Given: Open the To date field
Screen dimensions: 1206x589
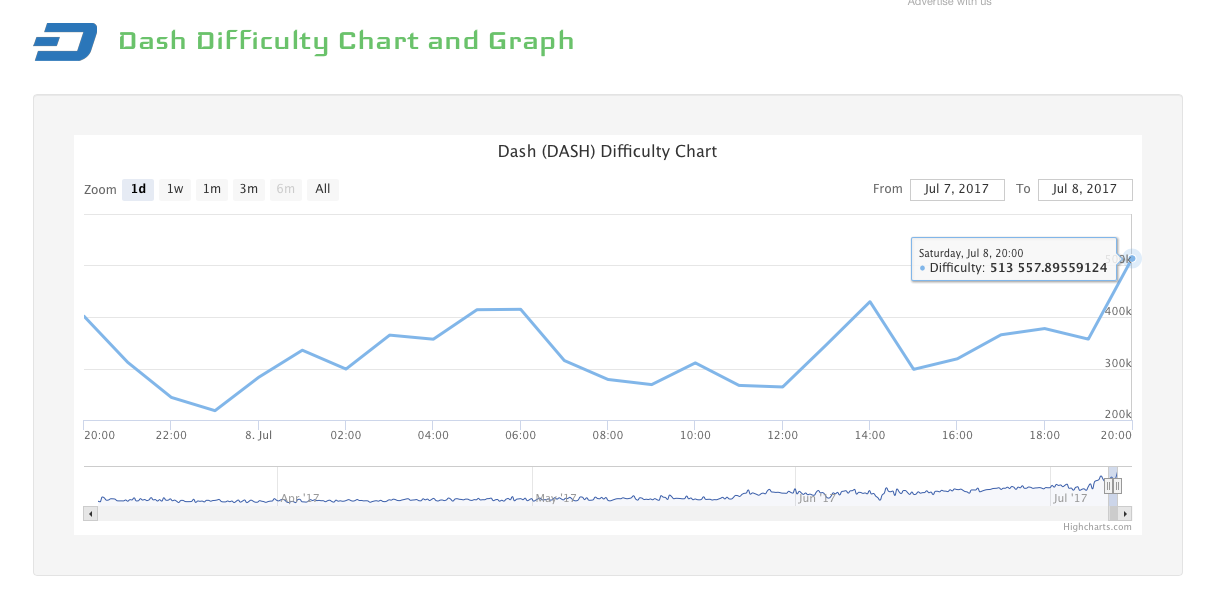Looking at the screenshot, I should (x=1085, y=189).
